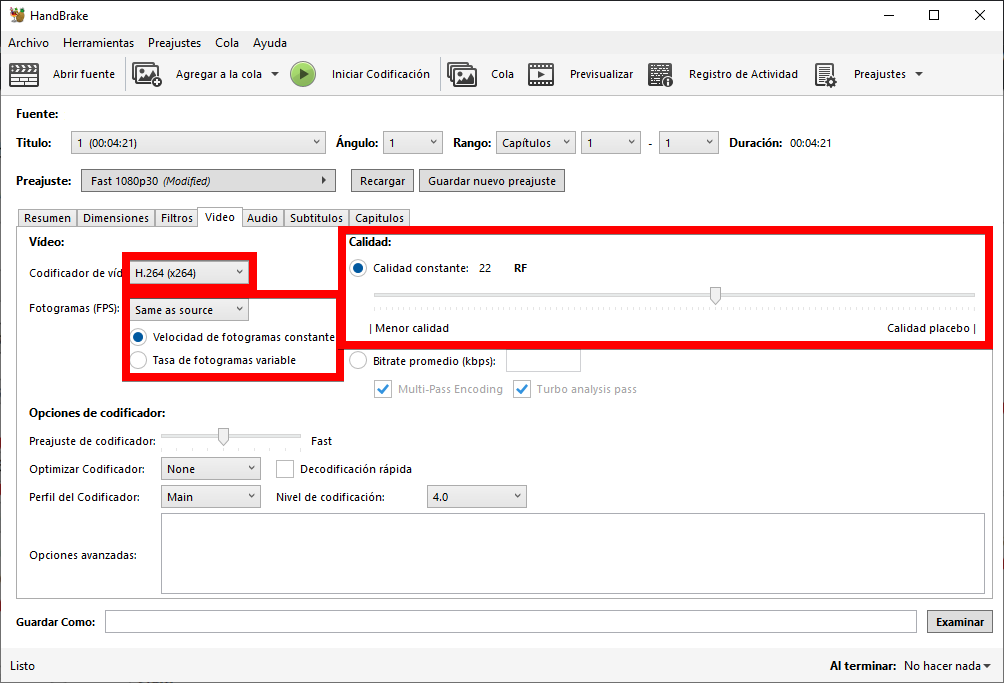Switch to the Capitulos tab
This screenshot has height=683, width=1004.
coord(380,218)
